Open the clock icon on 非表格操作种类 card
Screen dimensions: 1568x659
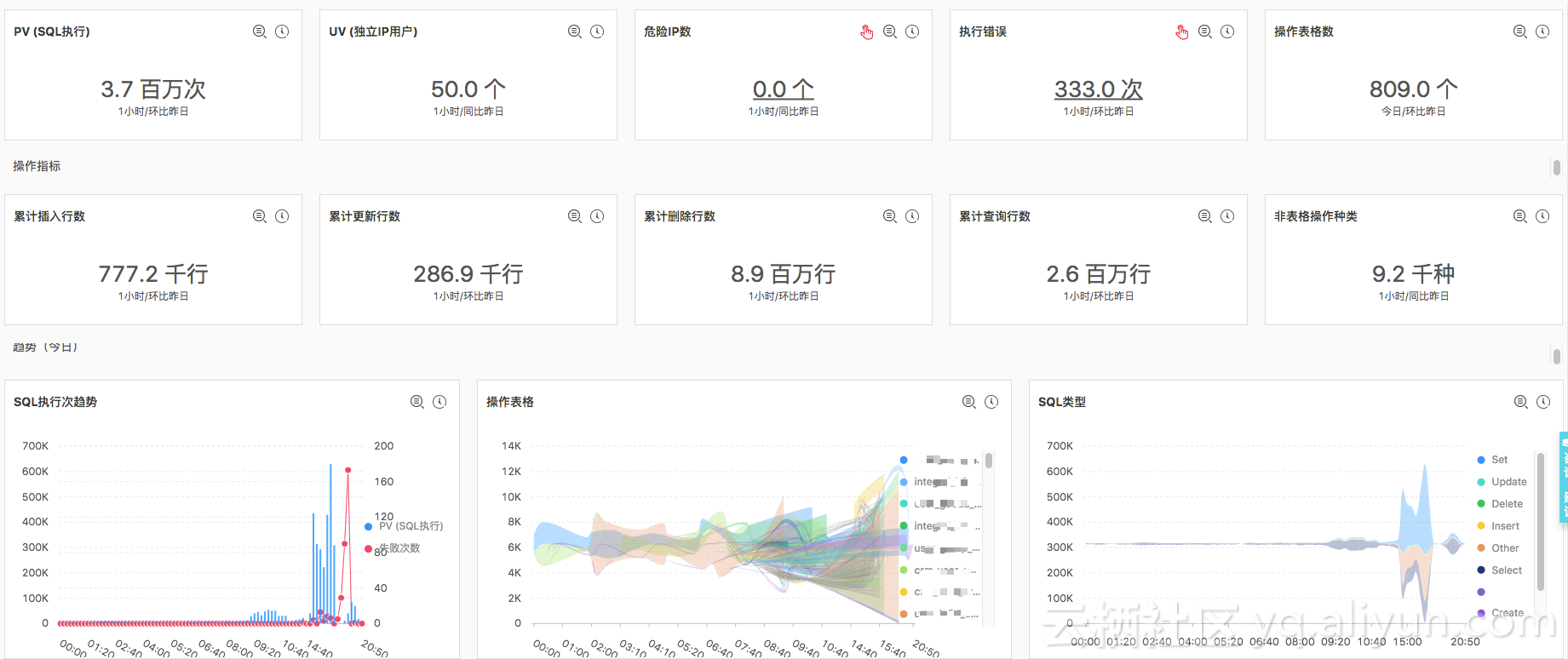coord(1542,216)
